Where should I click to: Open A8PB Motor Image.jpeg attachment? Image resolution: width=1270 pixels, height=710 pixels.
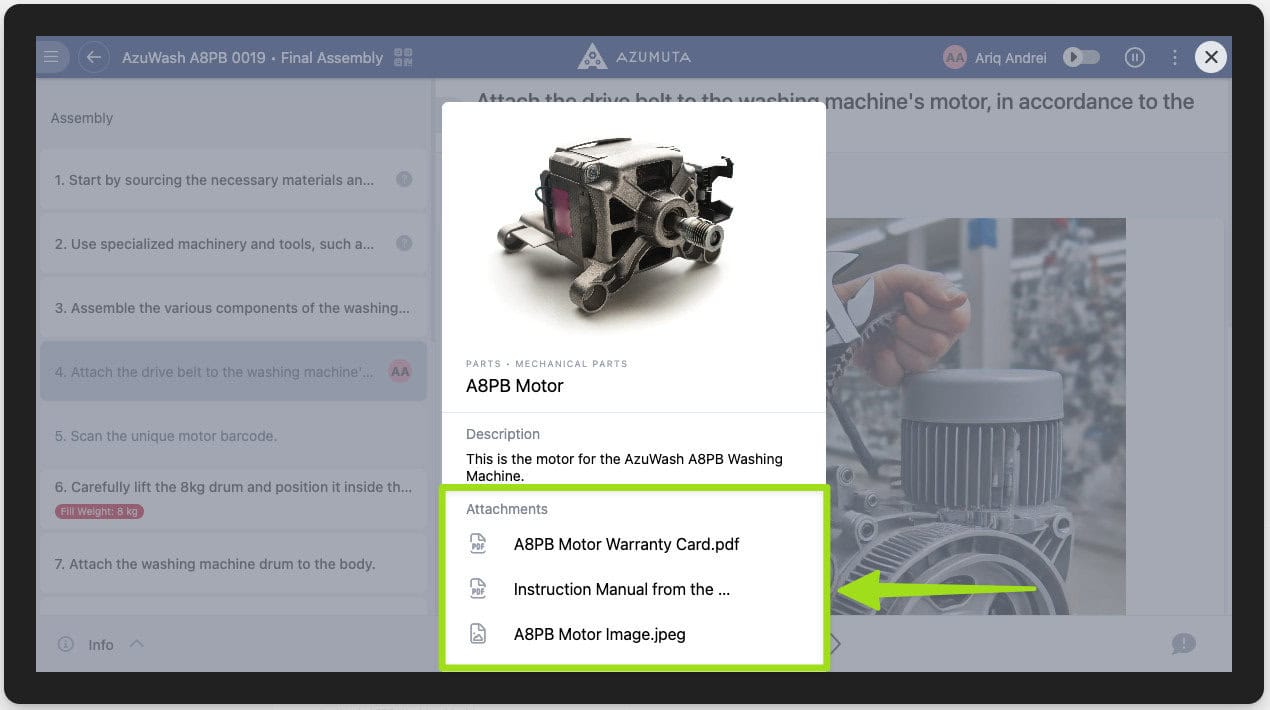click(599, 634)
